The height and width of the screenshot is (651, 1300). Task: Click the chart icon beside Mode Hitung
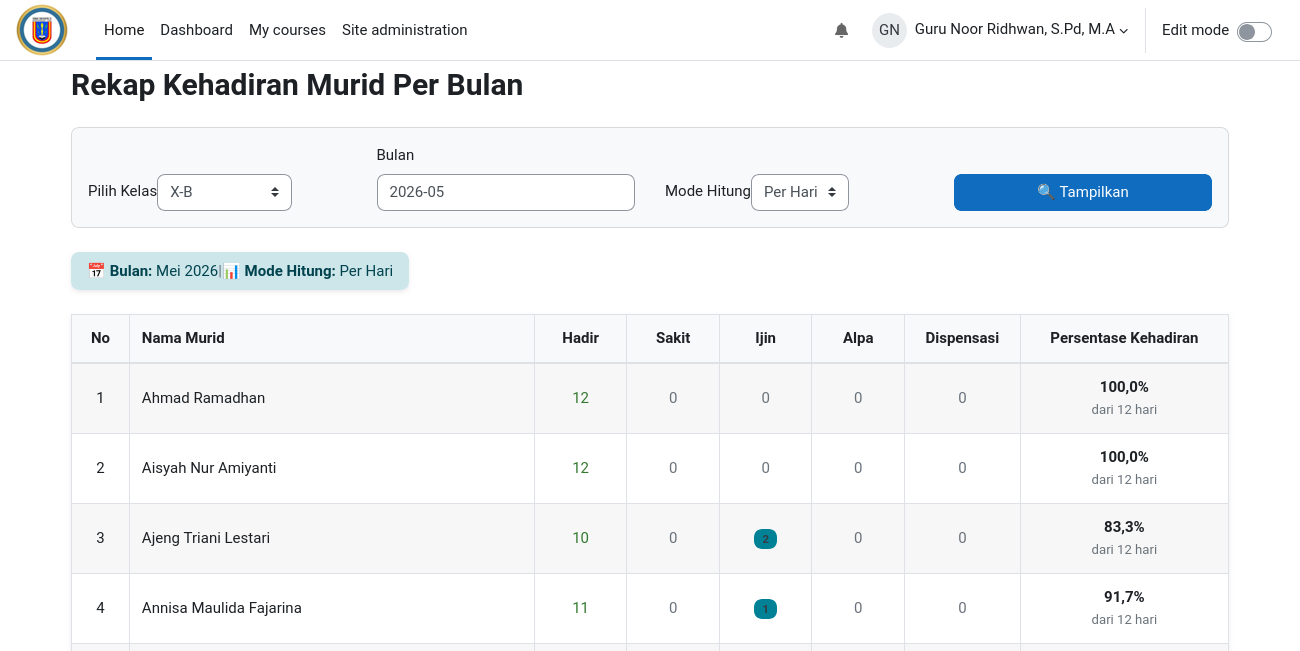click(x=231, y=271)
